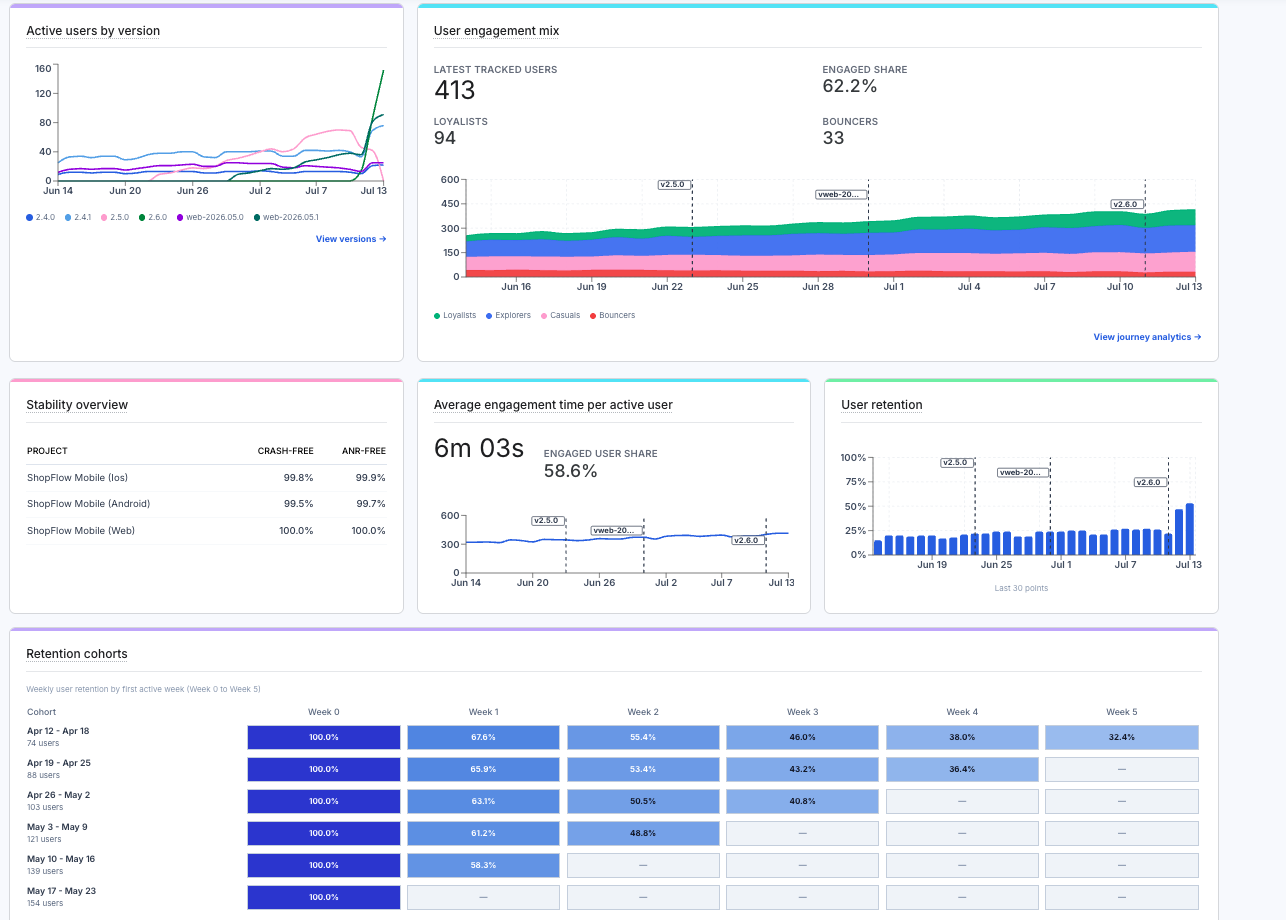The image size is (1286, 920).
Task: Select the 36.4% Week 4 retention cell
Action: (962, 770)
